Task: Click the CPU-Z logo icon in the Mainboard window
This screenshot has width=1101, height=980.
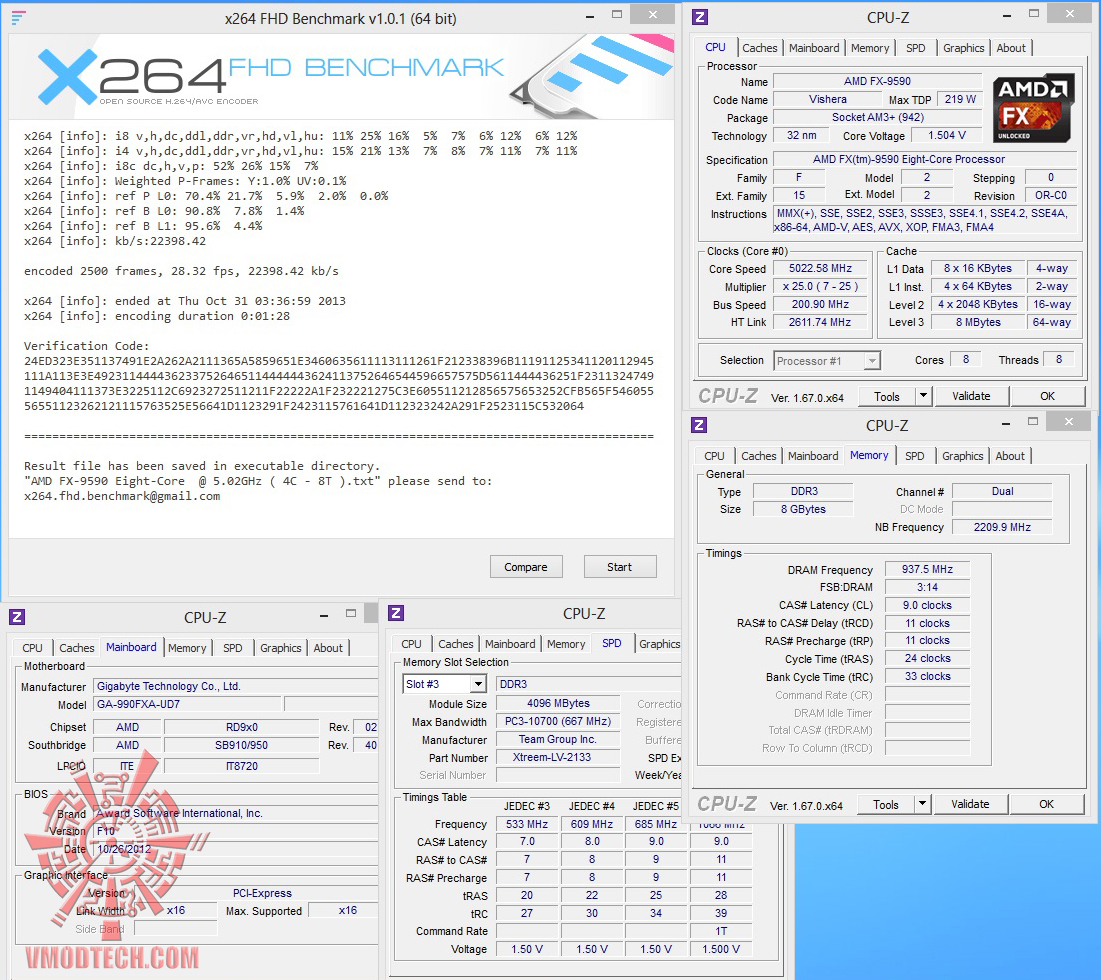Action: click(18, 617)
